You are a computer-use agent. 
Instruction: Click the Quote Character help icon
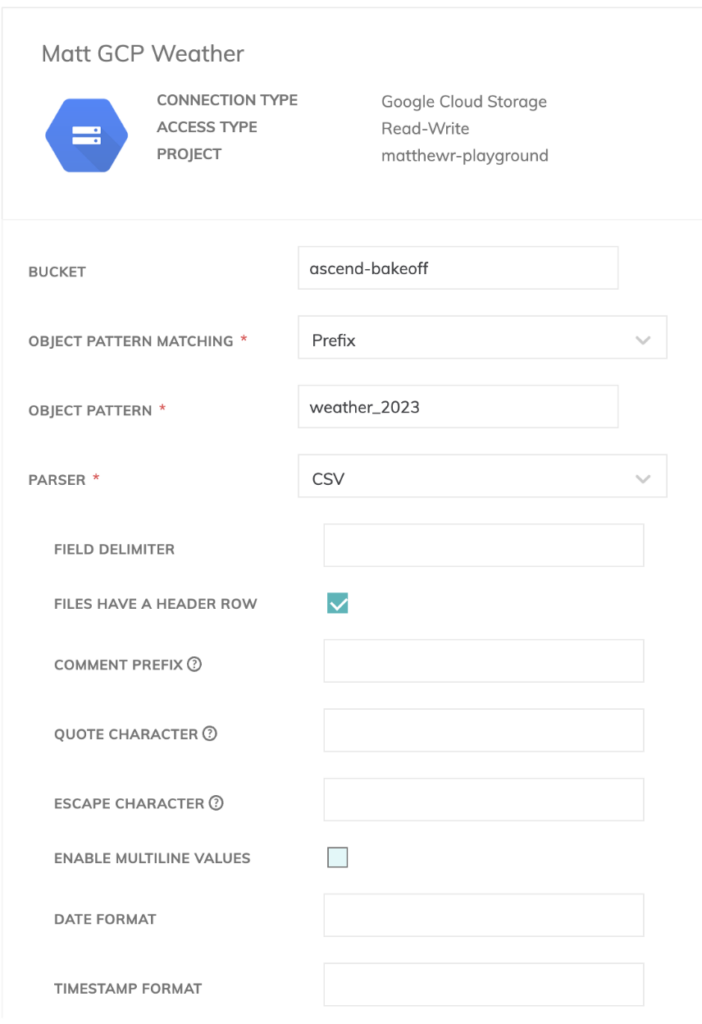pos(210,734)
